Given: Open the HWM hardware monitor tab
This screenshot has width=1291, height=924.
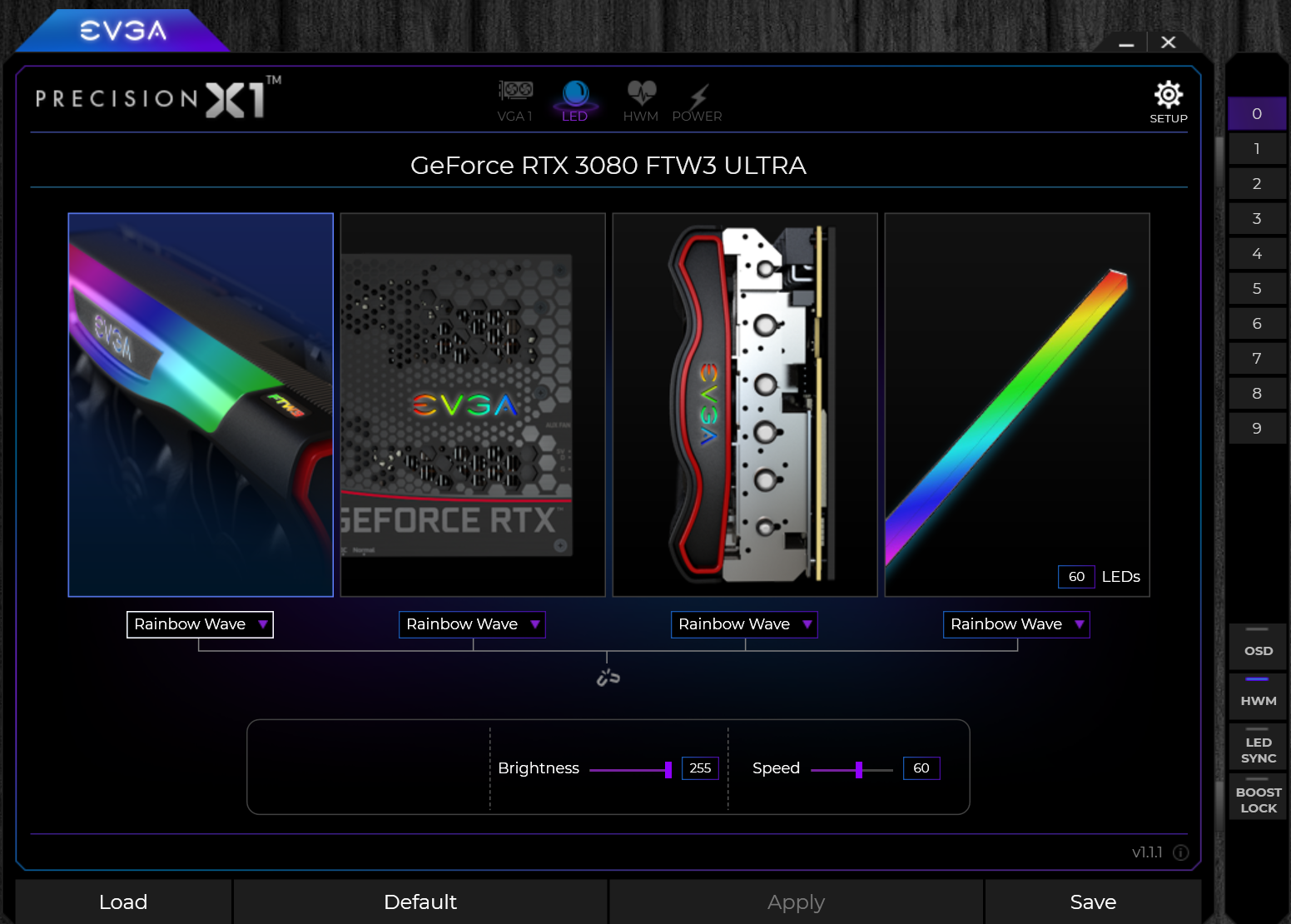Looking at the screenshot, I should click(641, 102).
